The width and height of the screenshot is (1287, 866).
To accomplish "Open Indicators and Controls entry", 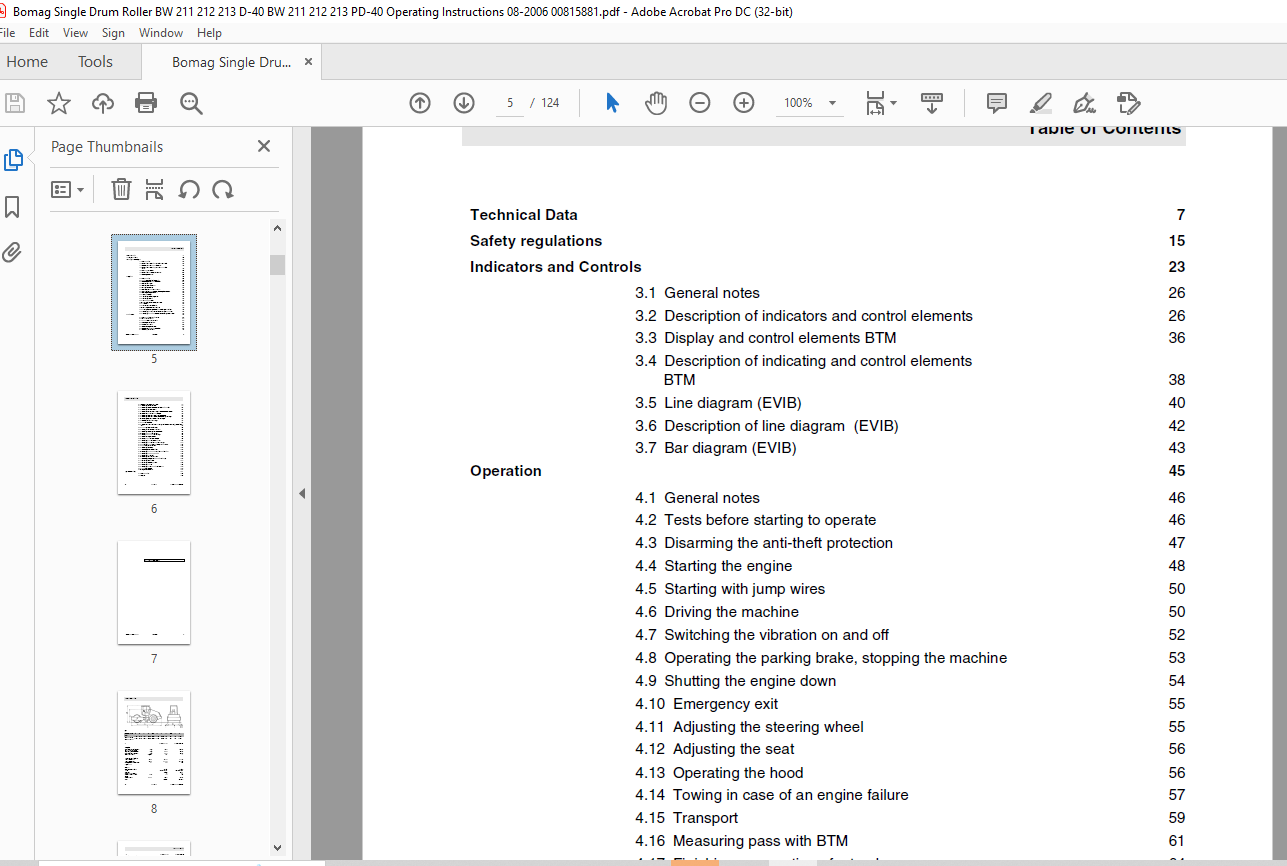I will pos(556,267).
